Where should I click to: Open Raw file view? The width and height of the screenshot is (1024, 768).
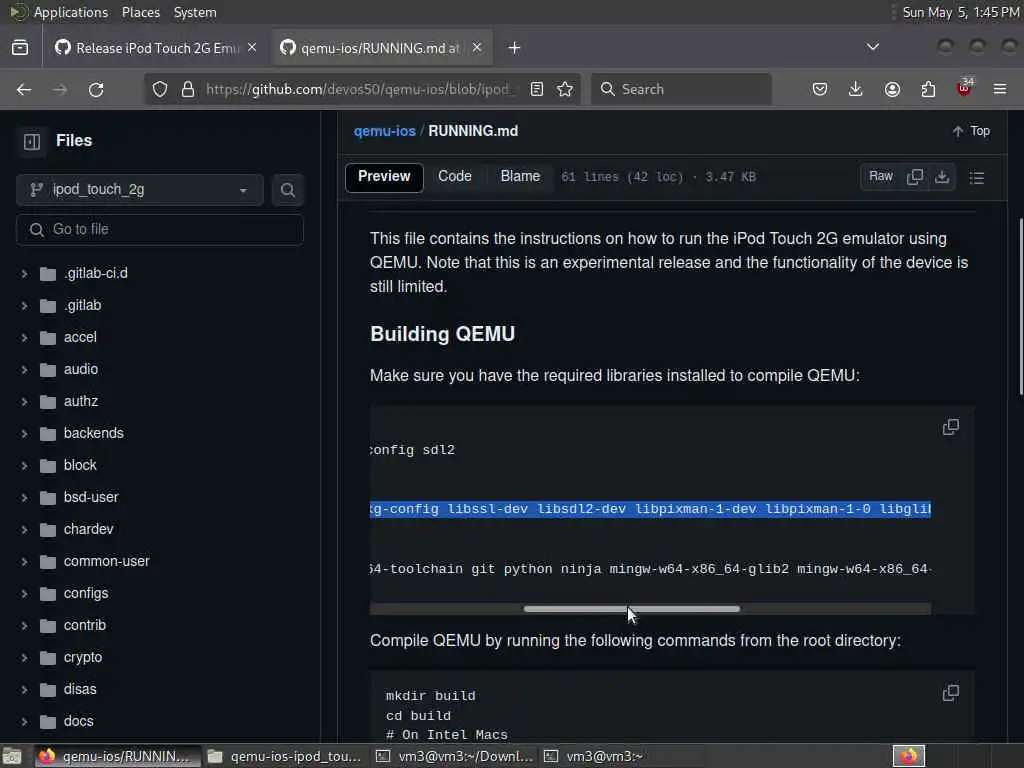tap(880, 176)
